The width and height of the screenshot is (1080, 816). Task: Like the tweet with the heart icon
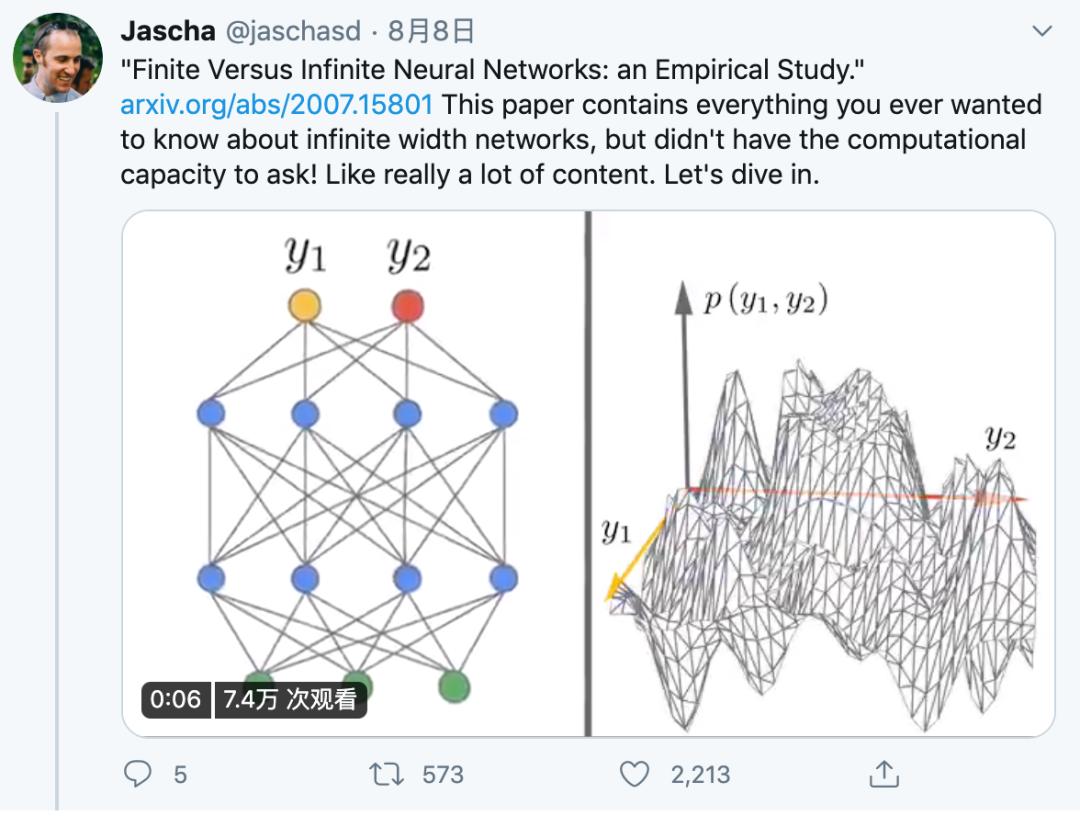(x=634, y=773)
